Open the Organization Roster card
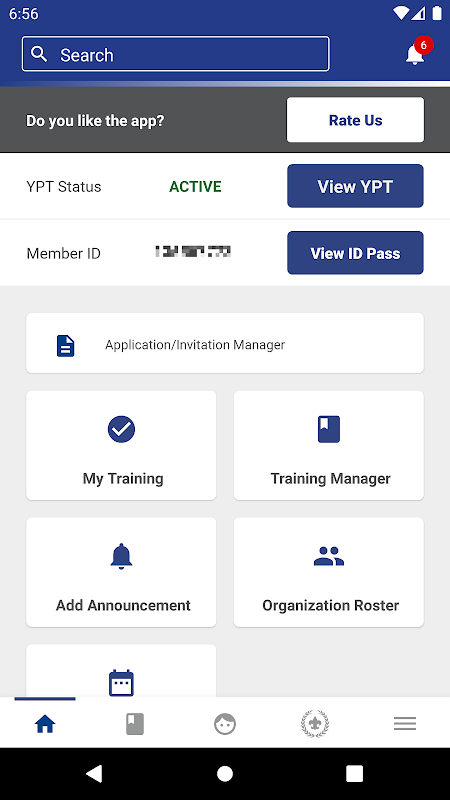 tap(329, 572)
